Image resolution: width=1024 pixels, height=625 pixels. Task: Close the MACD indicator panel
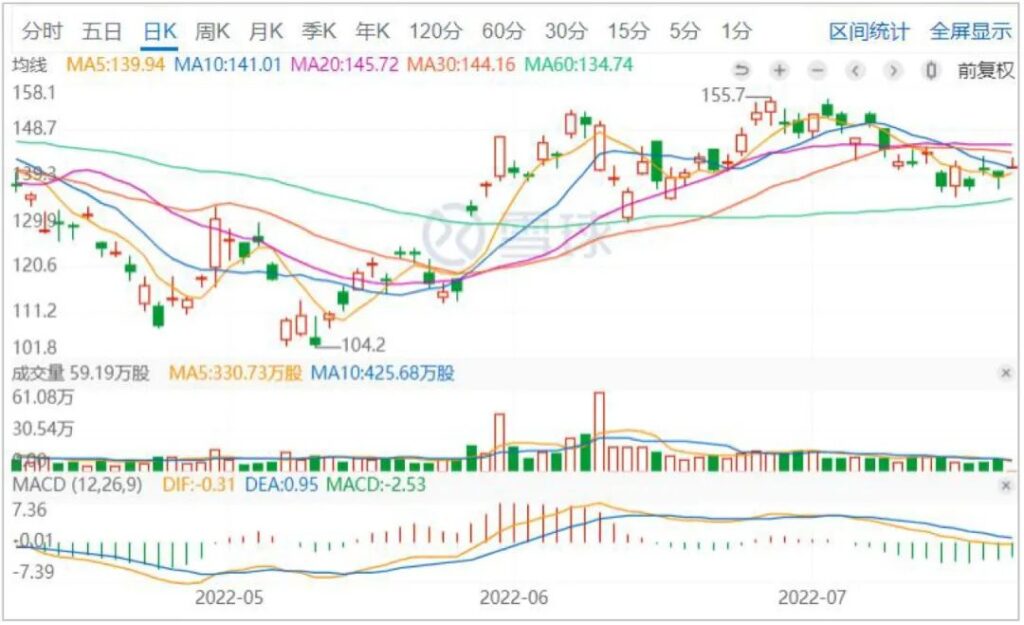(1006, 485)
